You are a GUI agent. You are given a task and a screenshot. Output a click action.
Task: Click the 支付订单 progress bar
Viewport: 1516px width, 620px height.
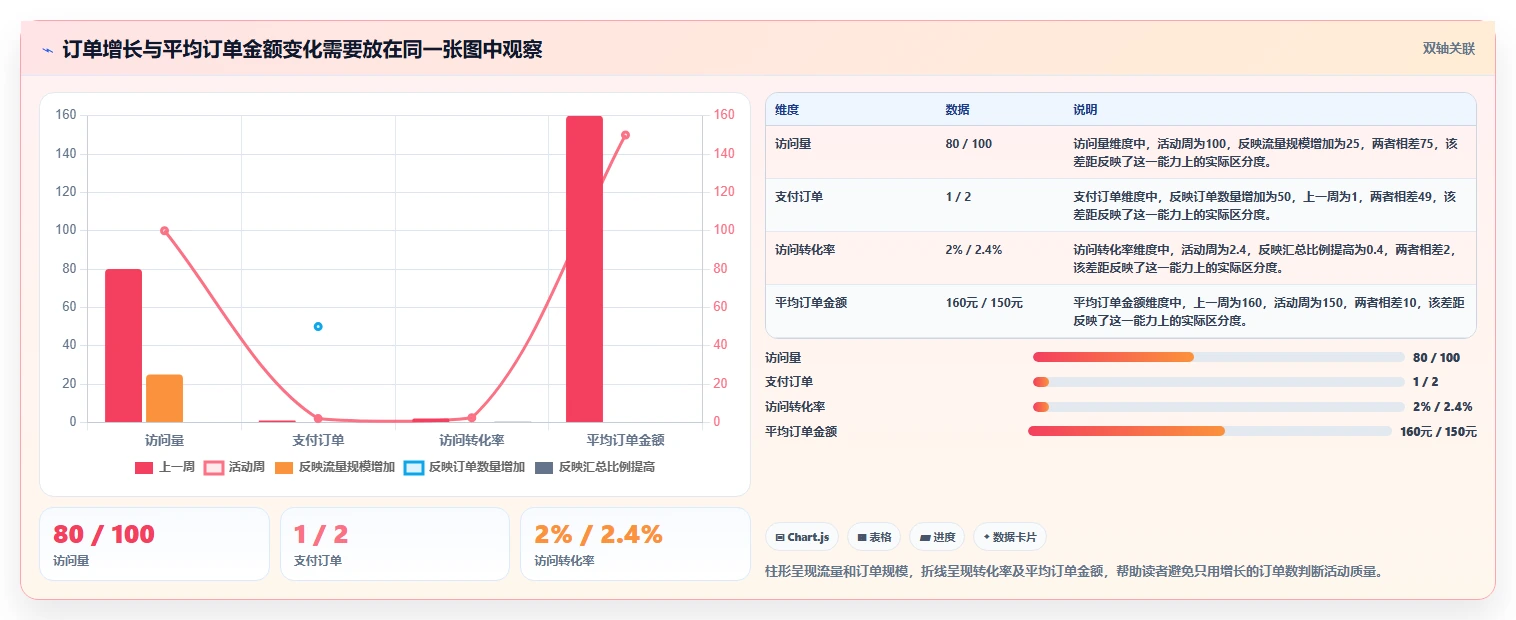click(x=1219, y=382)
